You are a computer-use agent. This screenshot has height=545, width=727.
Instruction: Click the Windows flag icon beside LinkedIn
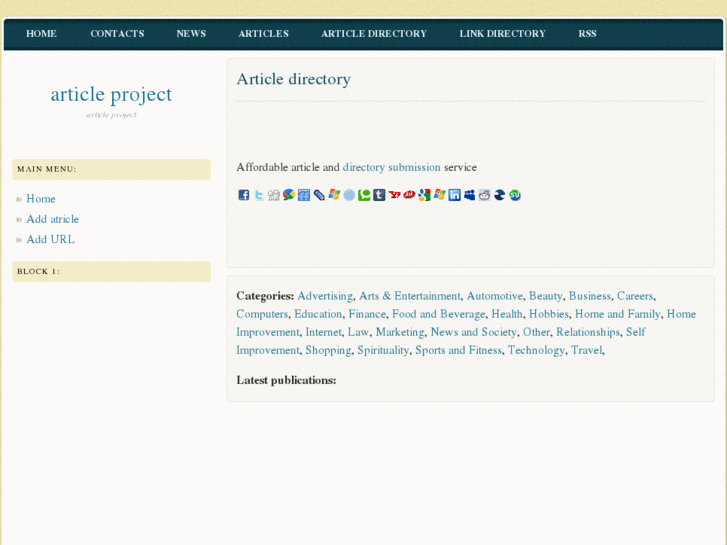pyautogui.click(x=440, y=195)
